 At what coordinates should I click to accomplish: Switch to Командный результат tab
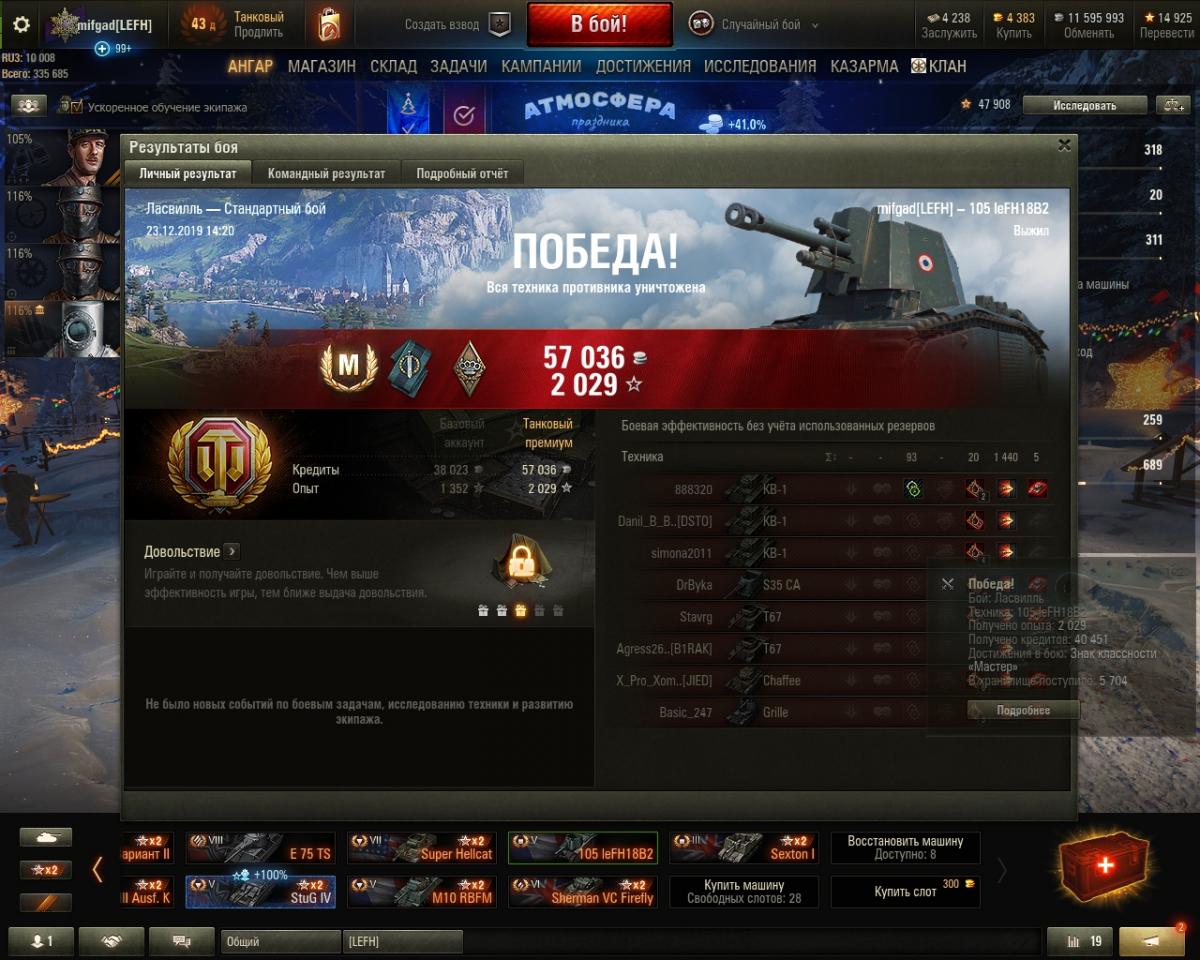[326, 173]
